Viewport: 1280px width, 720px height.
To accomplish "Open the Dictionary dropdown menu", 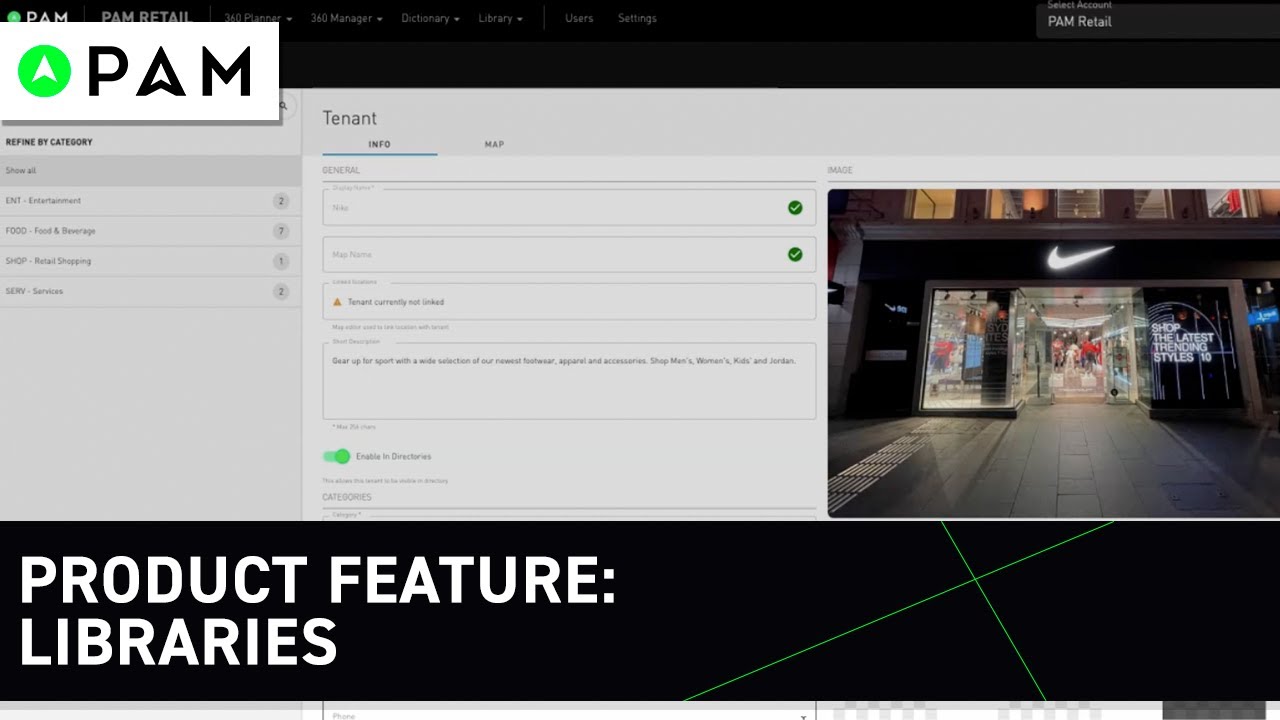I will pos(430,18).
